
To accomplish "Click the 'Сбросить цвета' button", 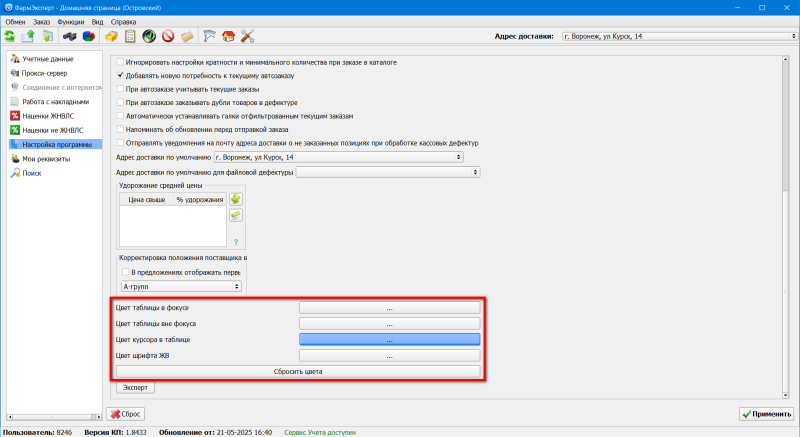I will pos(298,371).
